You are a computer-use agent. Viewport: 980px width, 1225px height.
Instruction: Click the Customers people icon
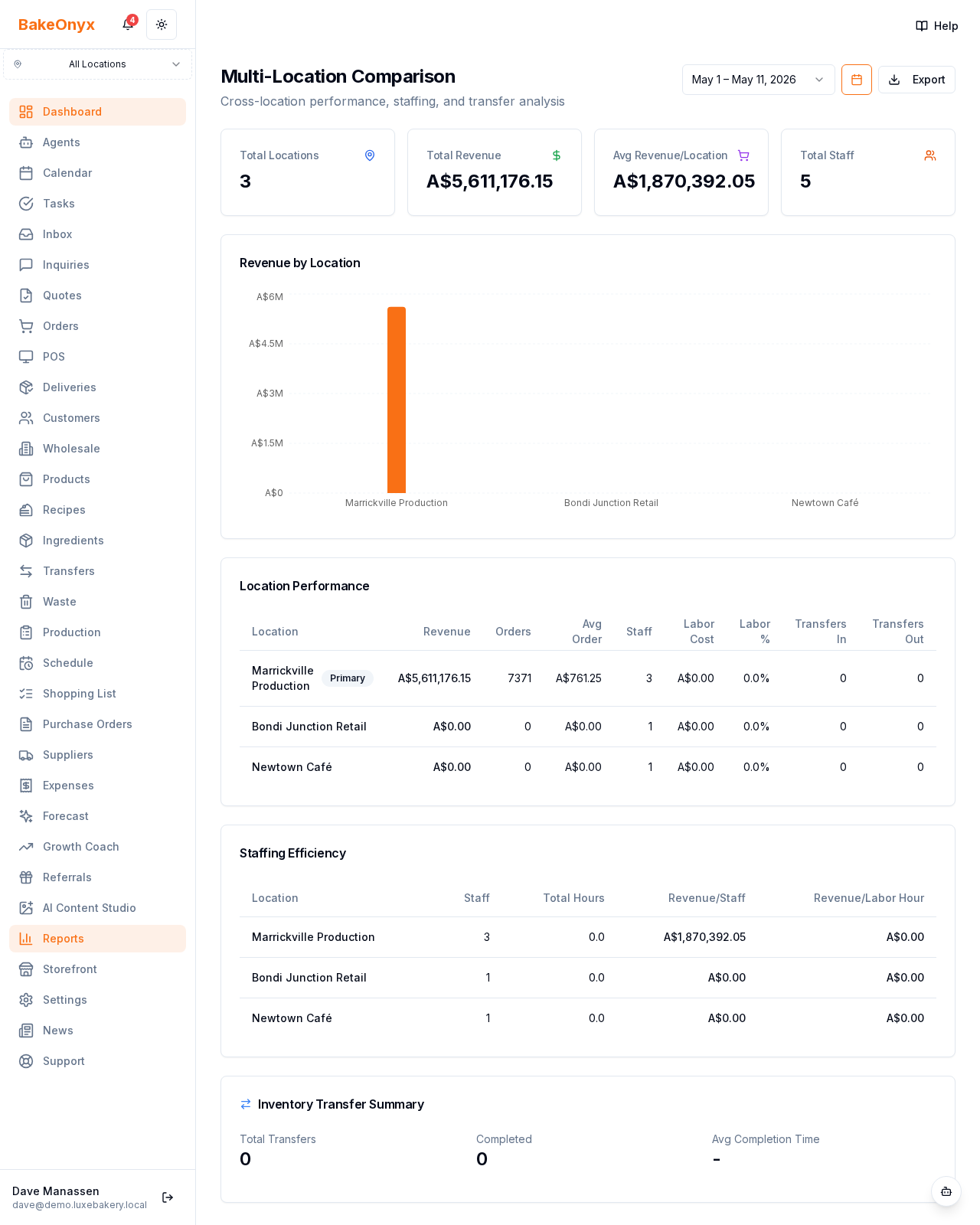pos(26,418)
